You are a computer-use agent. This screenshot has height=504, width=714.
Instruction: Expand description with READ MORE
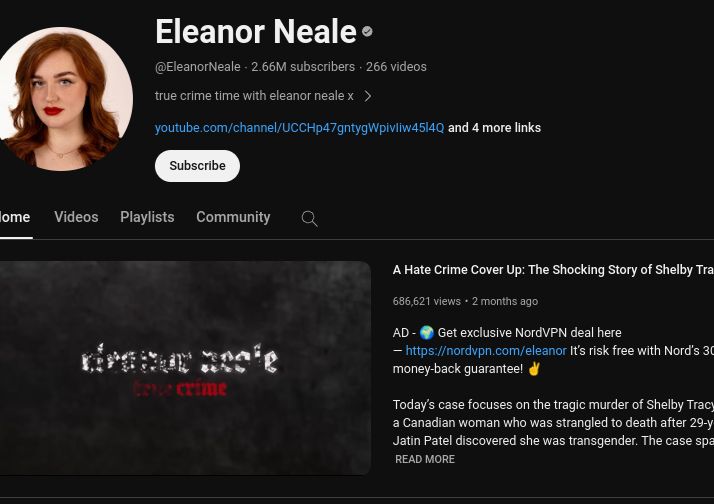(x=425, y=459)
